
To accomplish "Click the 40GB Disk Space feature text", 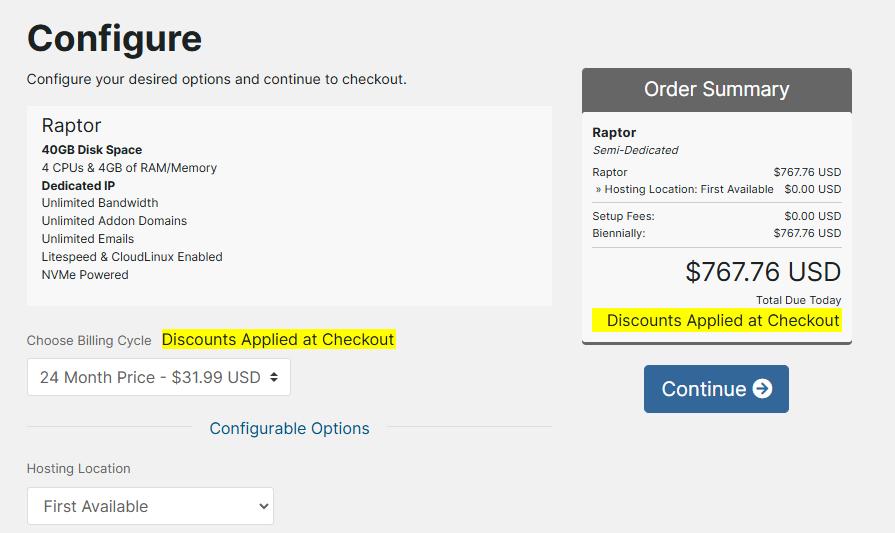I will (x=92, y=150).
